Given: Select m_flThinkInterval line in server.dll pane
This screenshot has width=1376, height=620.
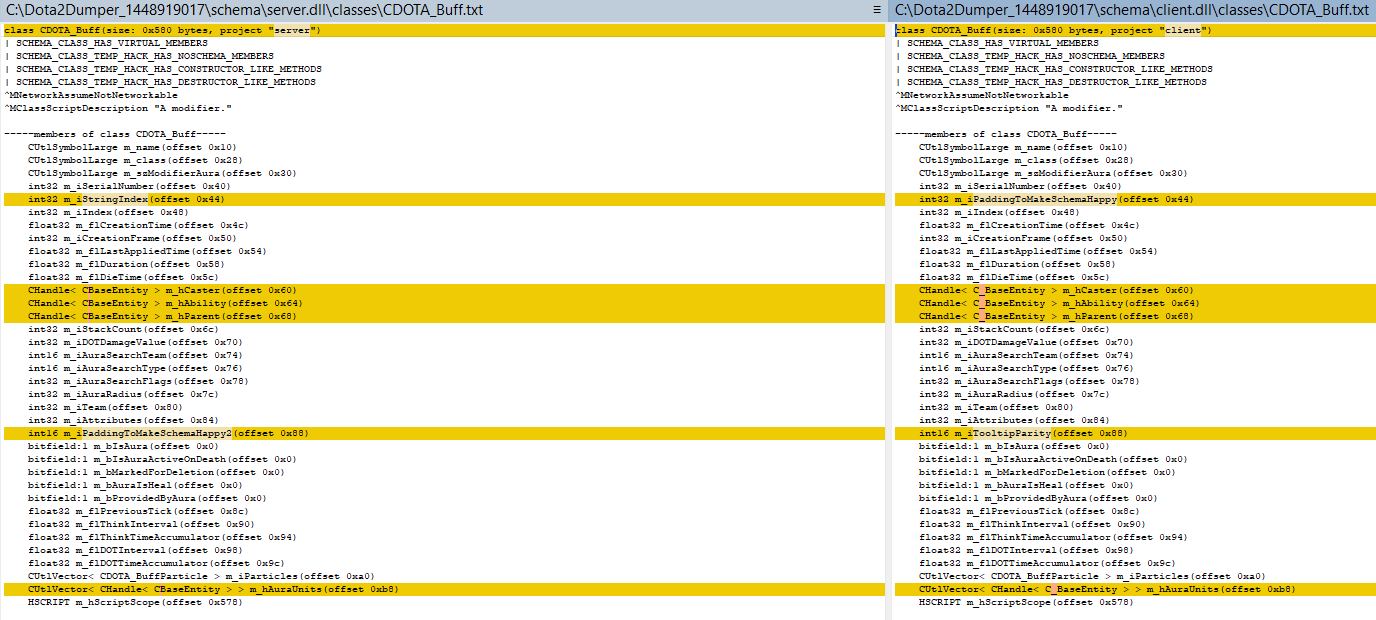Looking at the screenshot, I should click(141, 524).
